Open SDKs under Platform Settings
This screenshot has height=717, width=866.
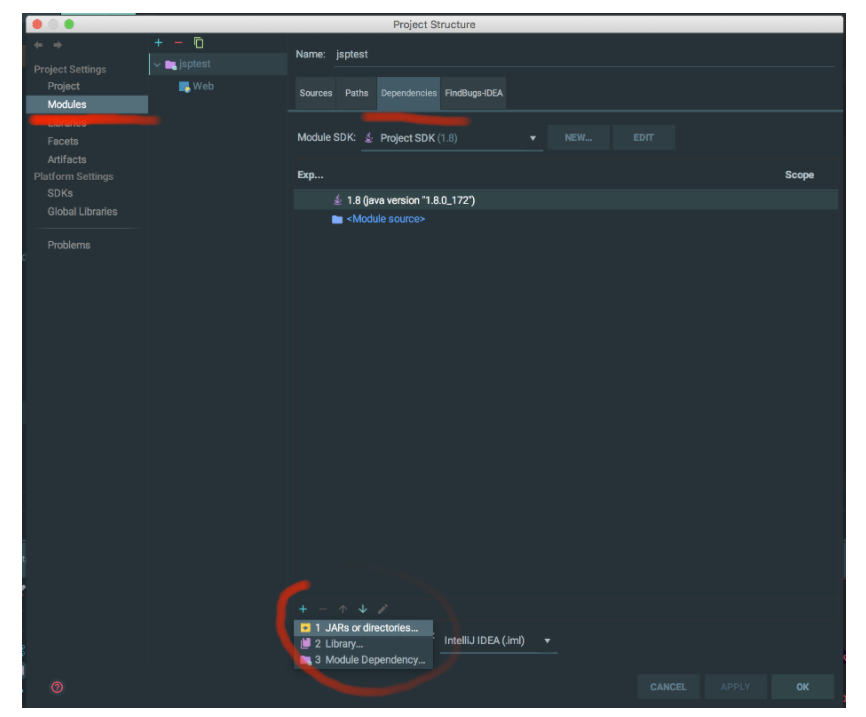60,193
